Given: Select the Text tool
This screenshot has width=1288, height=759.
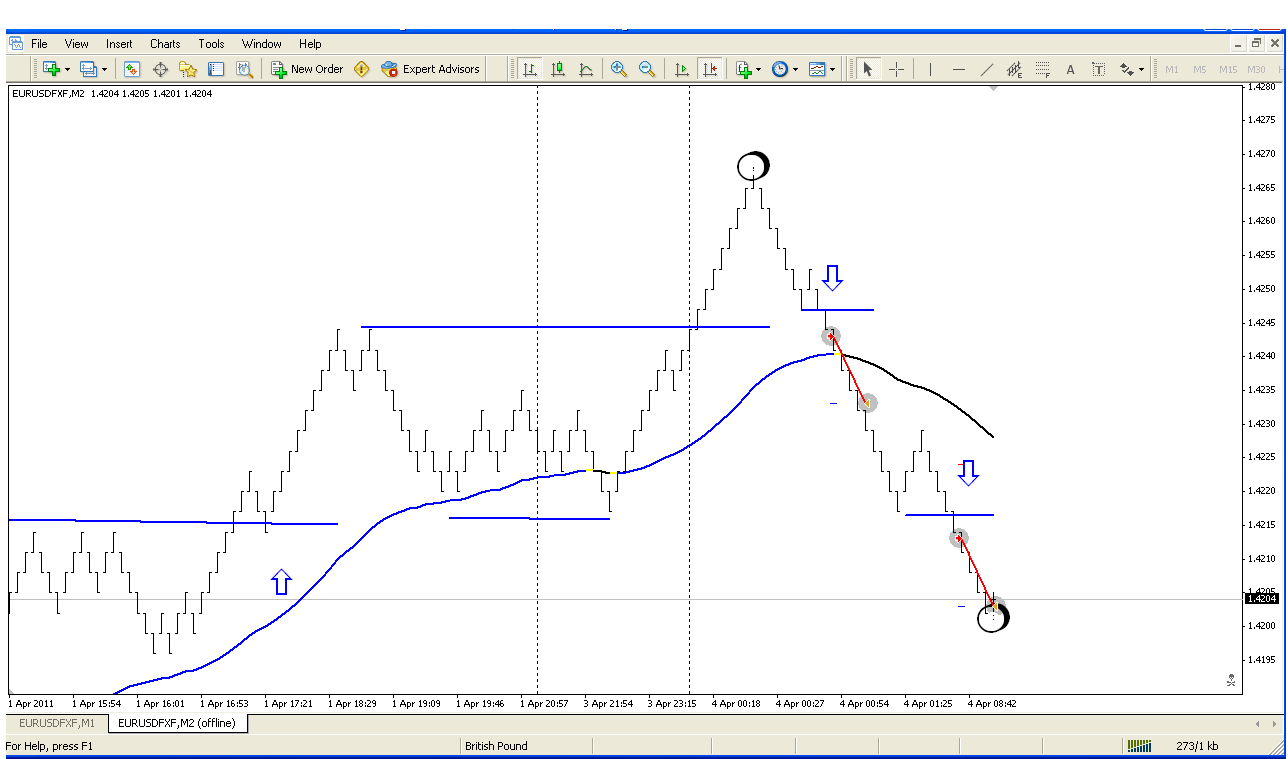Looking at the screenshot, I should click(1070, 69).
